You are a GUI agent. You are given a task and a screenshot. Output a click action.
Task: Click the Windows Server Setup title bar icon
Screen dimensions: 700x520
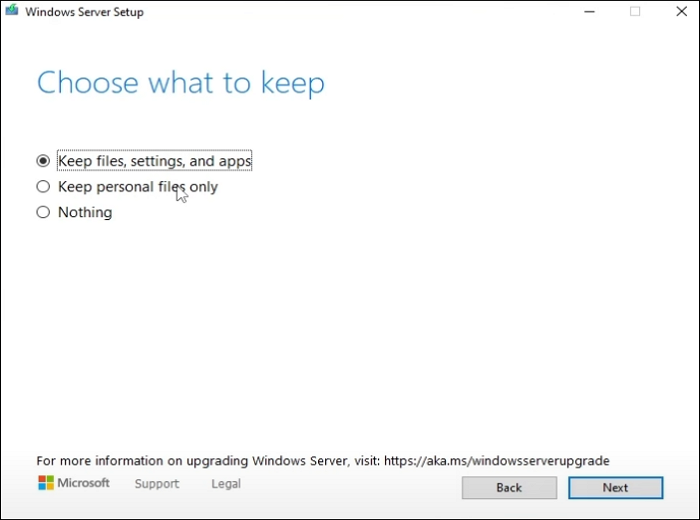point(13,12)
